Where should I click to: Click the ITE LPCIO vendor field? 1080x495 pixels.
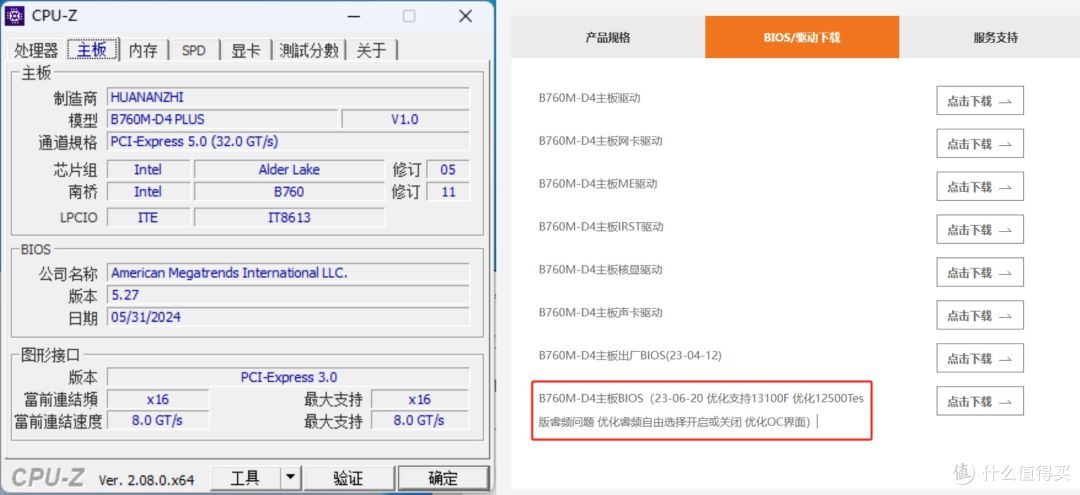pos(148,217)
